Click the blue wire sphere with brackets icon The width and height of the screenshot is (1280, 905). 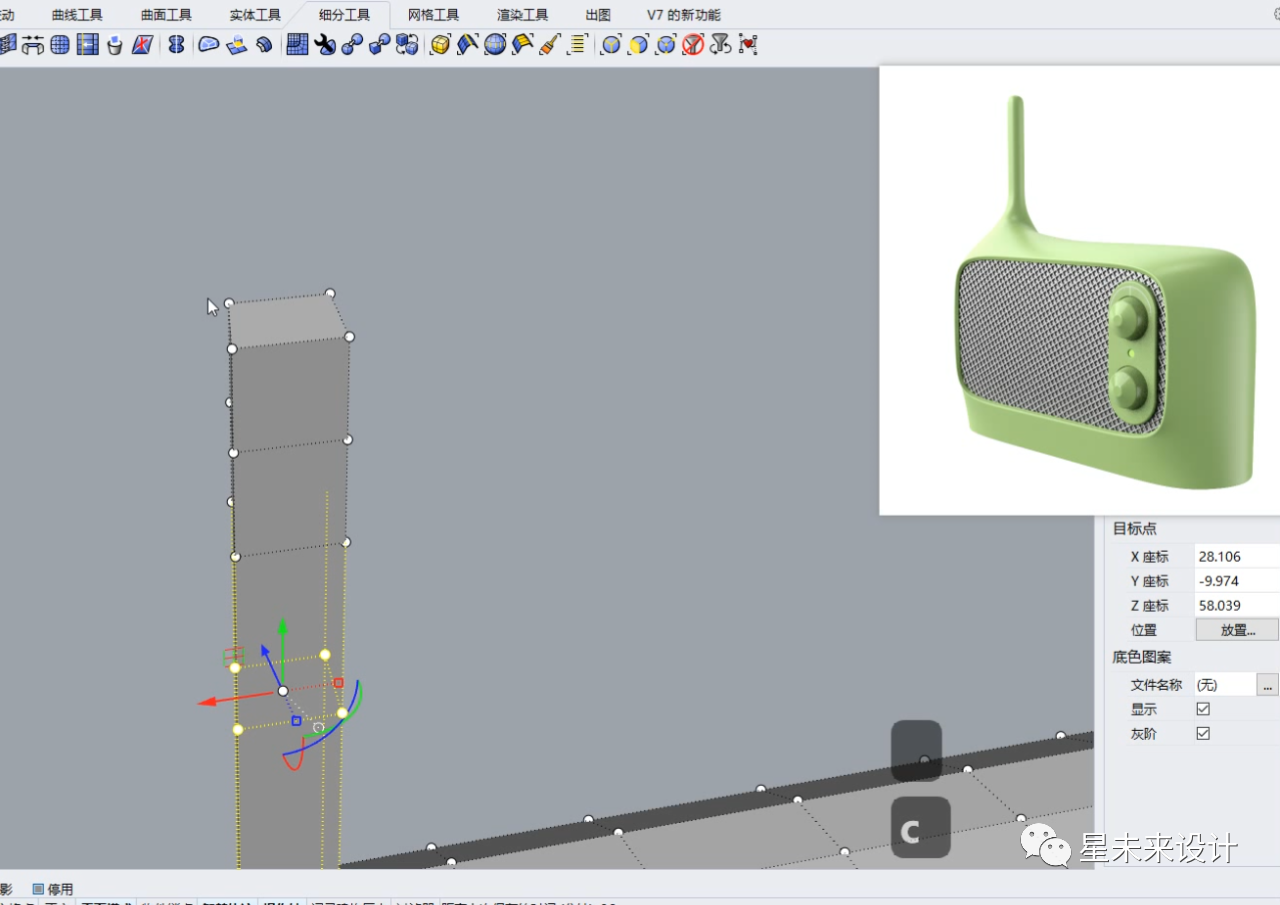[495, 44]
